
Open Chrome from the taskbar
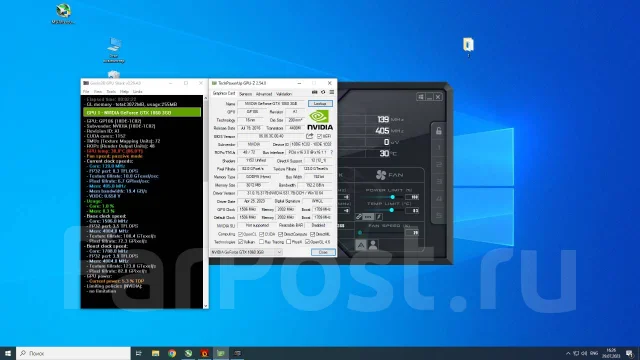pos(172,353)
